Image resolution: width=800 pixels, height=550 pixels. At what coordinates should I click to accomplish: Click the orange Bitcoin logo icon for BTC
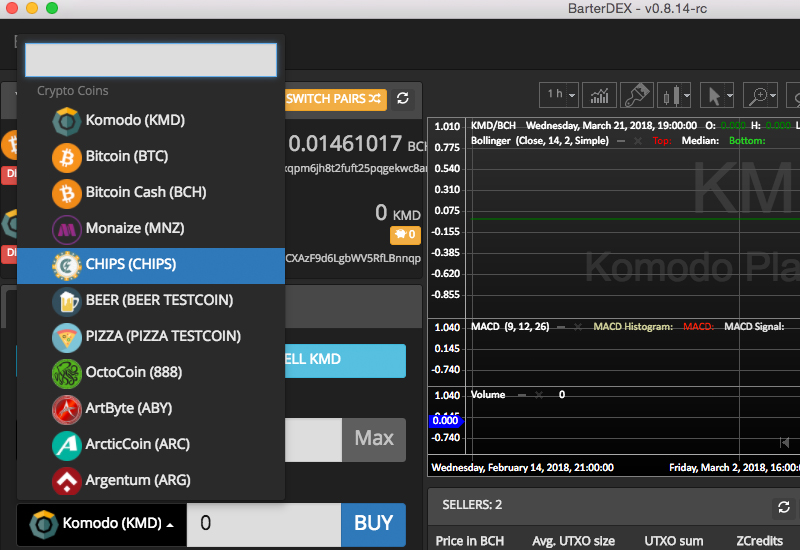66,158
